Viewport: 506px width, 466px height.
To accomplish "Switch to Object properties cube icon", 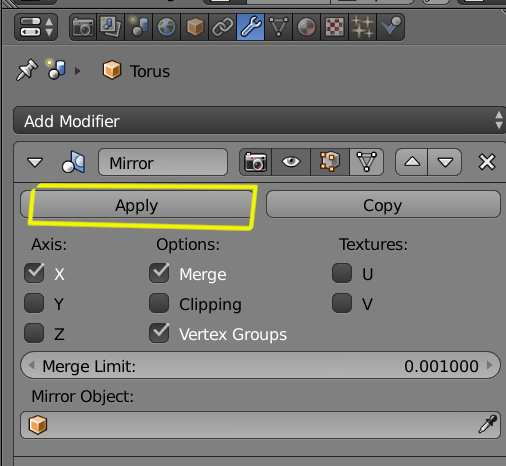I will (195, 27).
